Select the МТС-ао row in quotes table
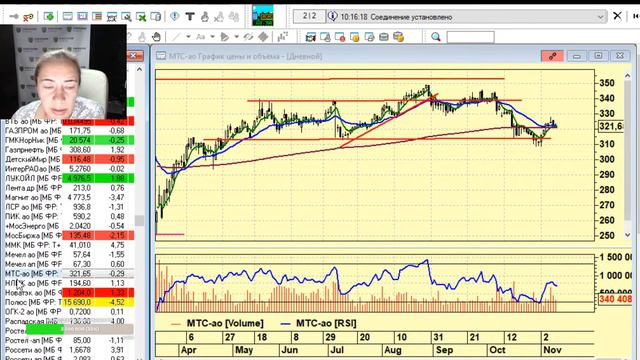The image size is (640, 360). click(x=69, y=273)
